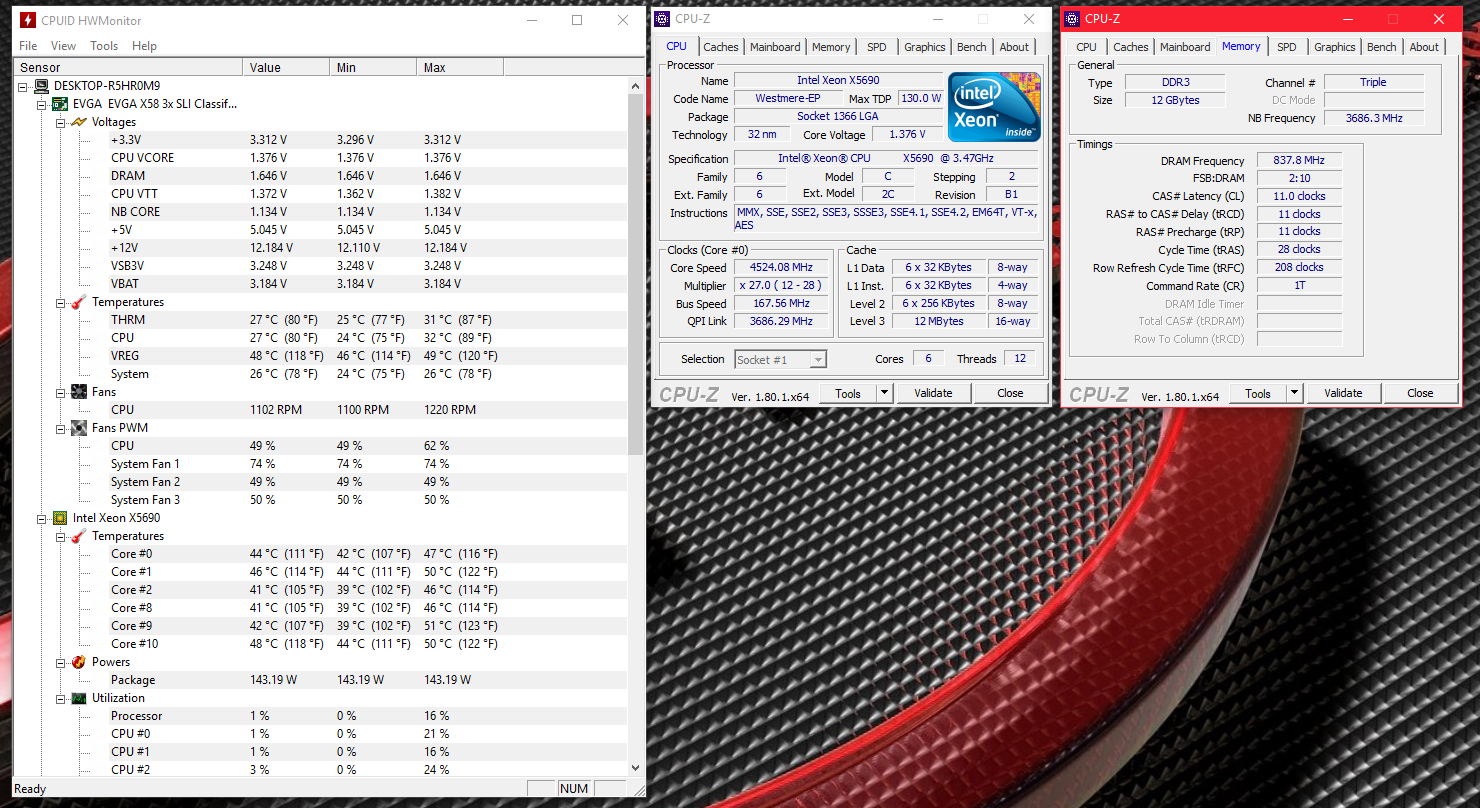Viewport: 1480px width, 808px height.
Task: Click the Powers flame icon
Action: pos(79,662)
